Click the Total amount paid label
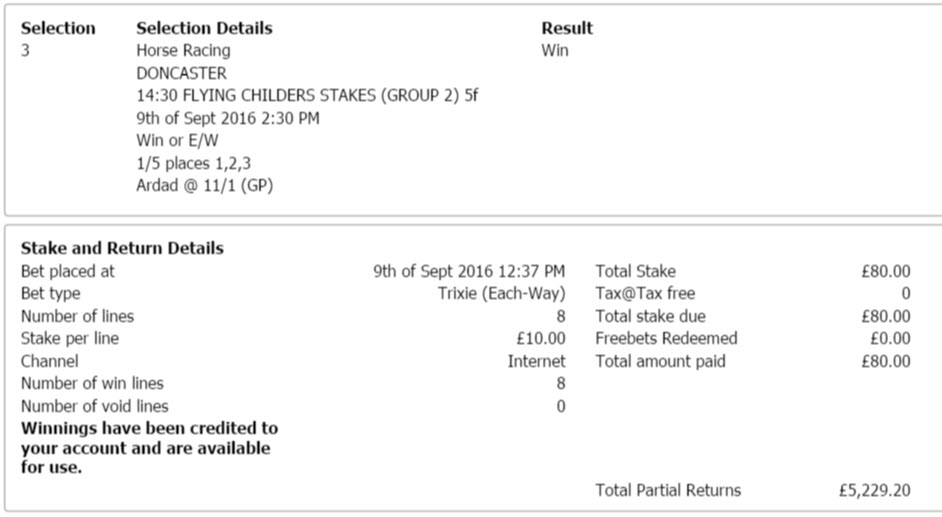 660,361
